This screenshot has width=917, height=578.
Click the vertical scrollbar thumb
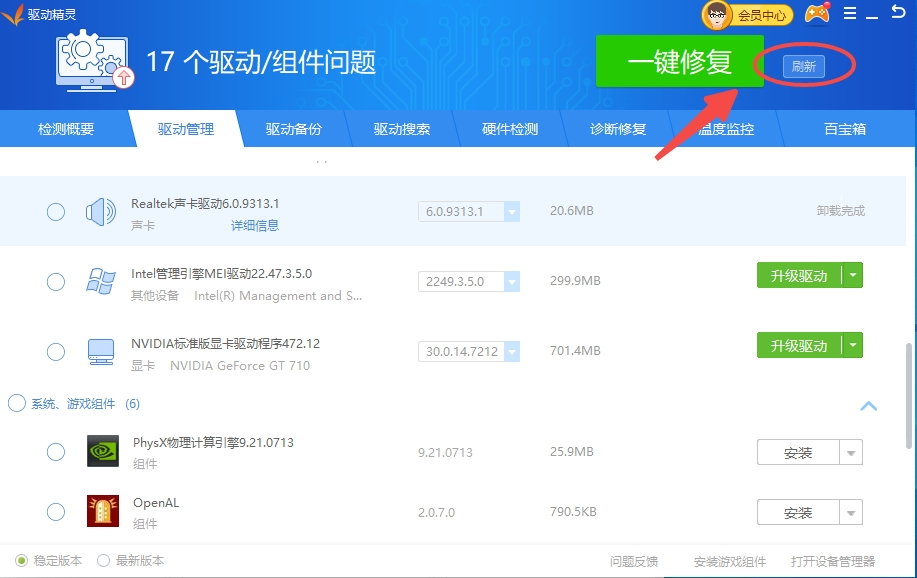point(908,395)
